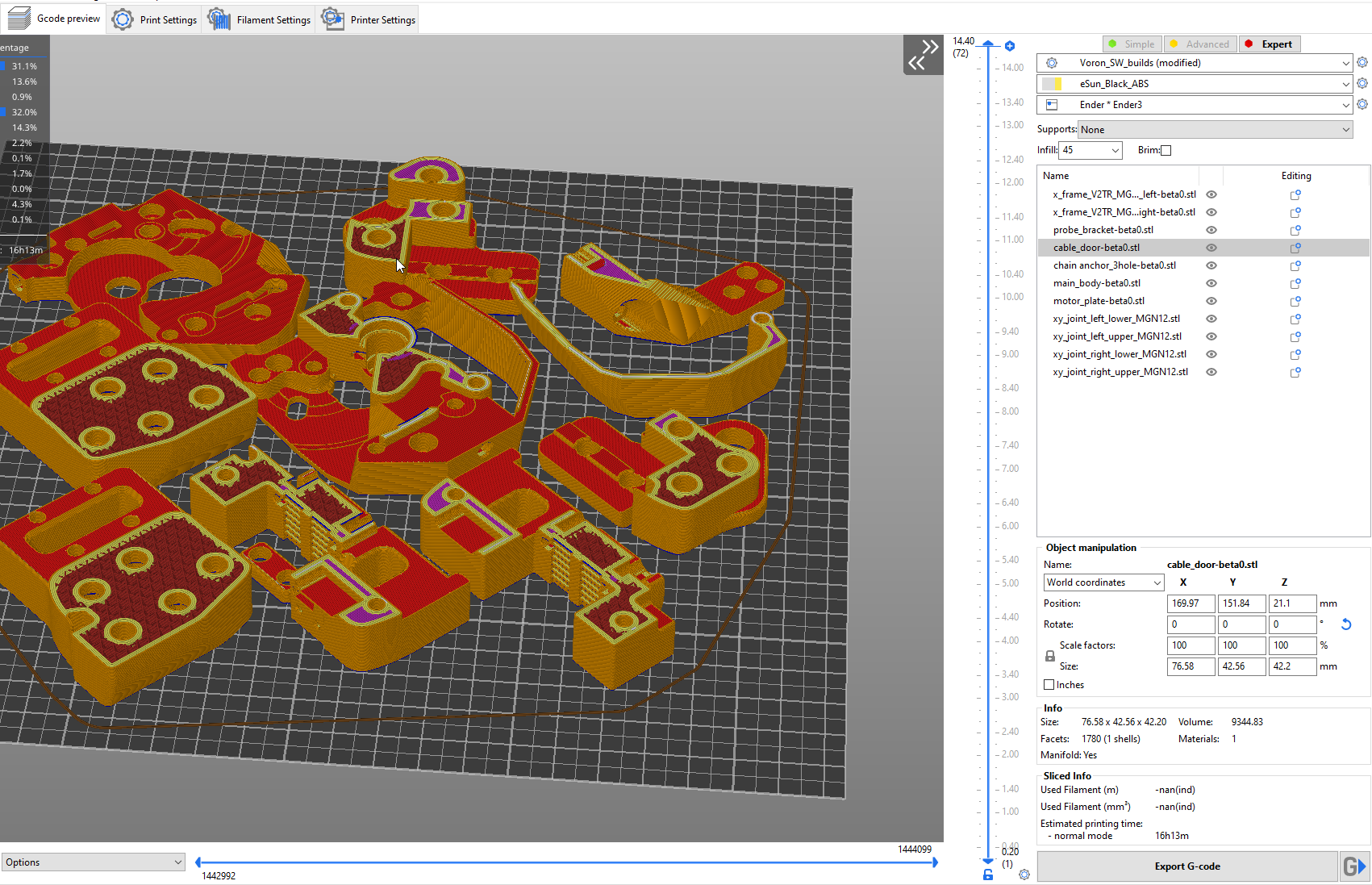The image size is (1372, 885).
Task: Click the vertical layer slider top thumb
Action: point(988,44)
